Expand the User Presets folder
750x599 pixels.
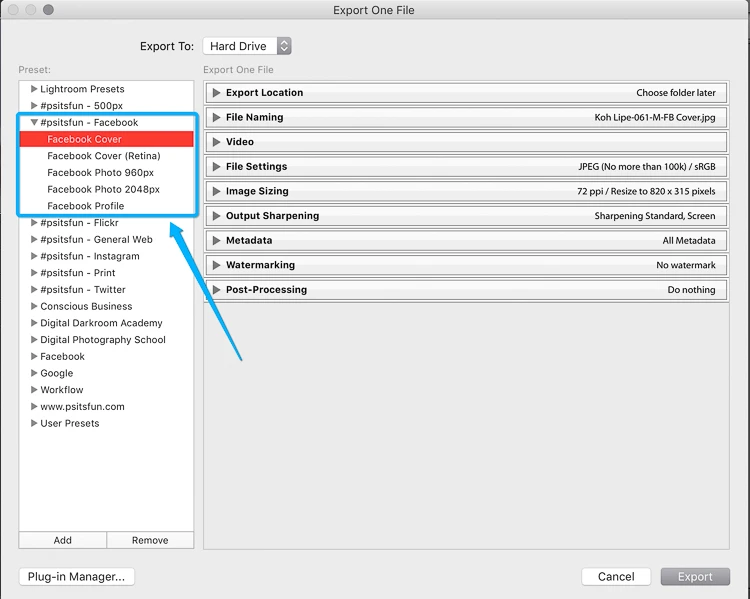coord(33,423)
